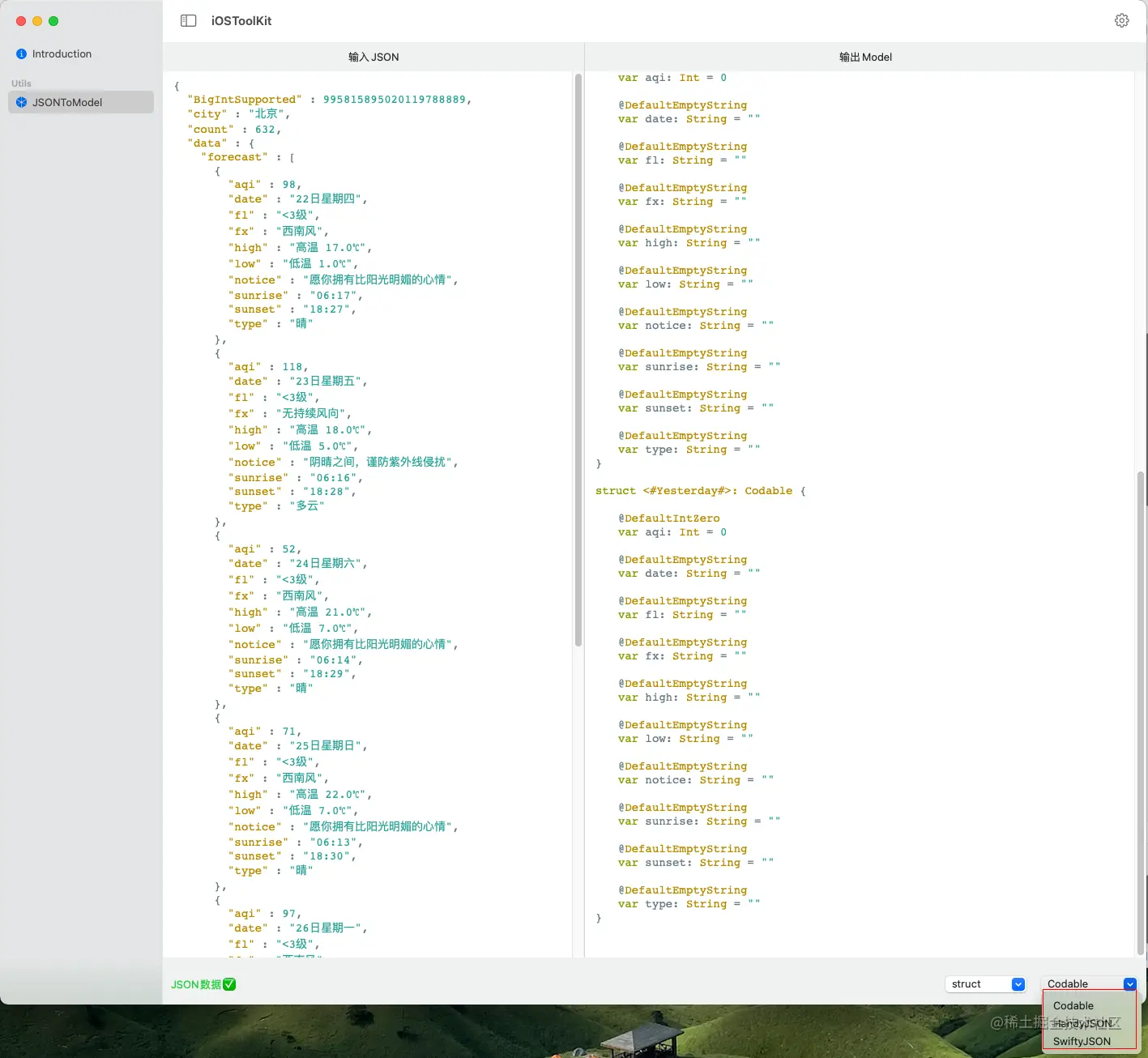1148x1058 pixels.
Task: Open settings via the gear icon
Action: pyautogui.click(x=1121, y=21)
